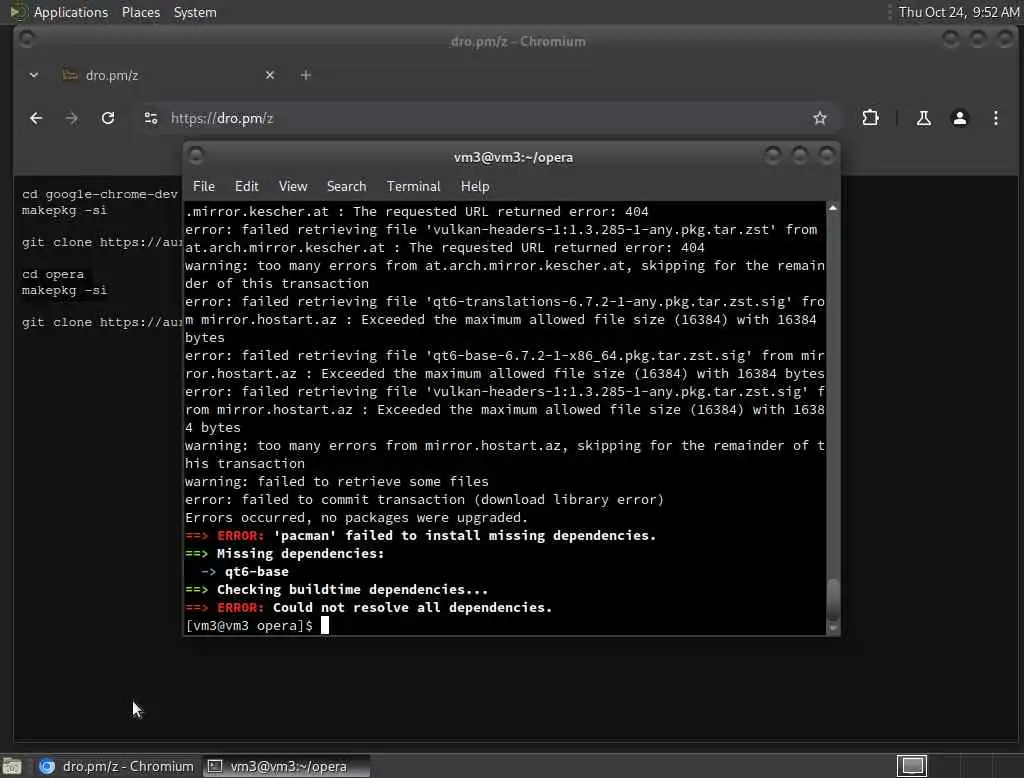Click 'cd opera' text on page

(x=53, y=274)
